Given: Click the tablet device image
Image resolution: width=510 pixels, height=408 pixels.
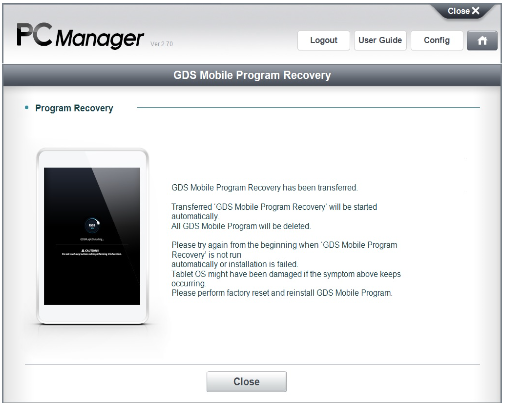Looking at the screenshot, I should tap(92, 236).
